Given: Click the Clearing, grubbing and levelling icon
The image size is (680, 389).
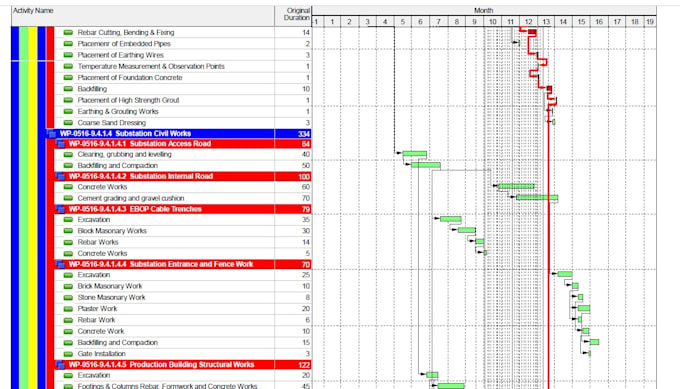Looking at the screenshot, I should click(68, 154).
